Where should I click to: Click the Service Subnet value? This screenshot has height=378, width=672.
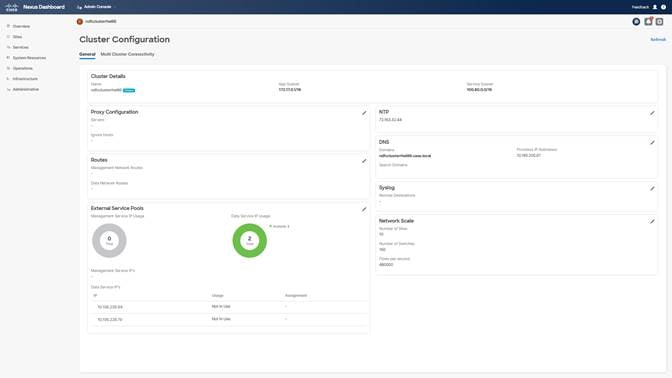pyautogui.click(x=479, y=90)
